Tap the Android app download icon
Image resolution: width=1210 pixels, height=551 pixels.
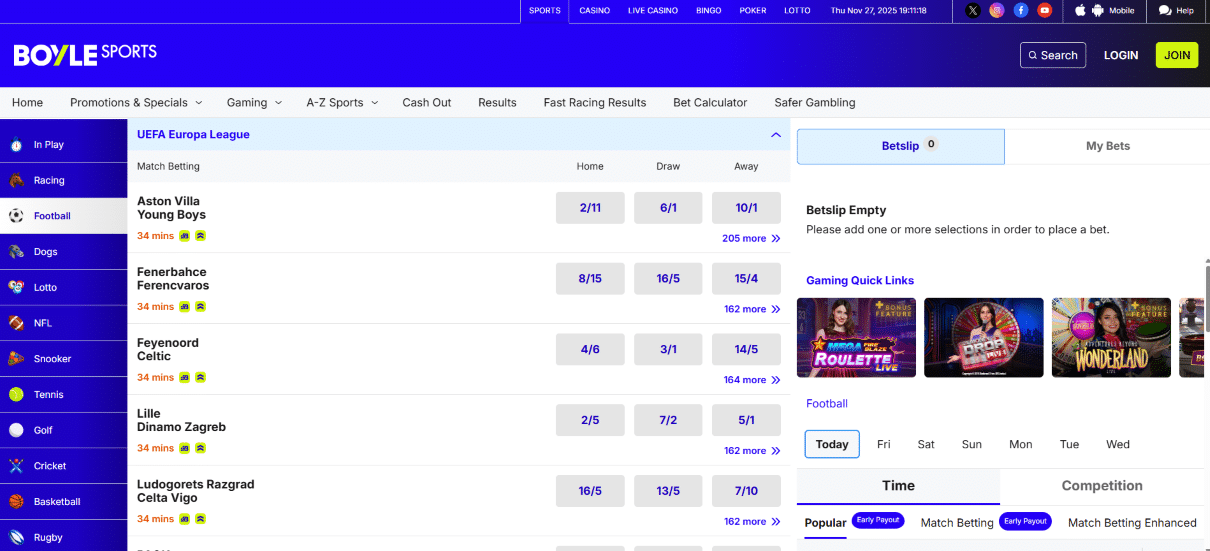point(1097,10)
